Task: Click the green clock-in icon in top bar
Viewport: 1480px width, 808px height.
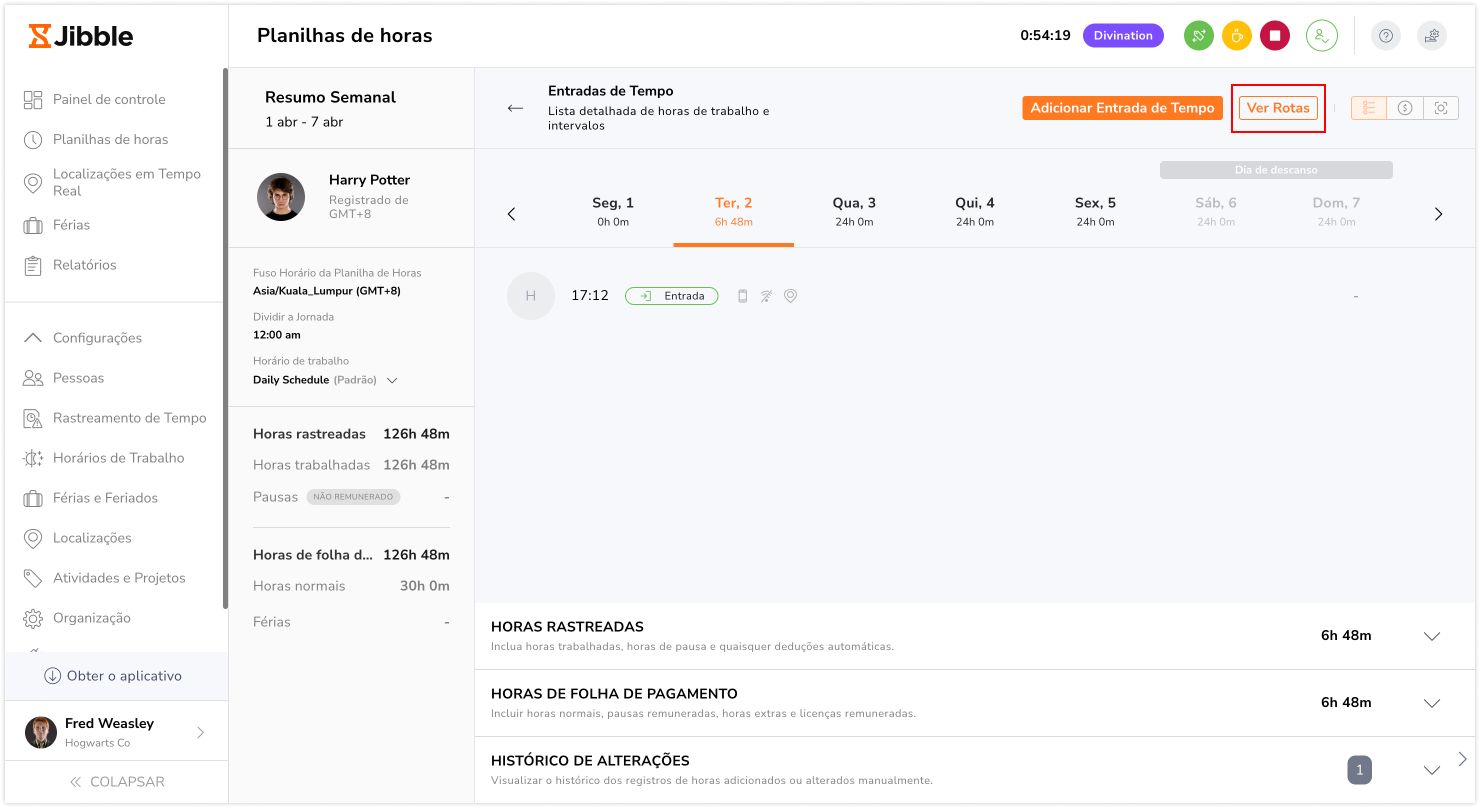Action: point(1198,36)
